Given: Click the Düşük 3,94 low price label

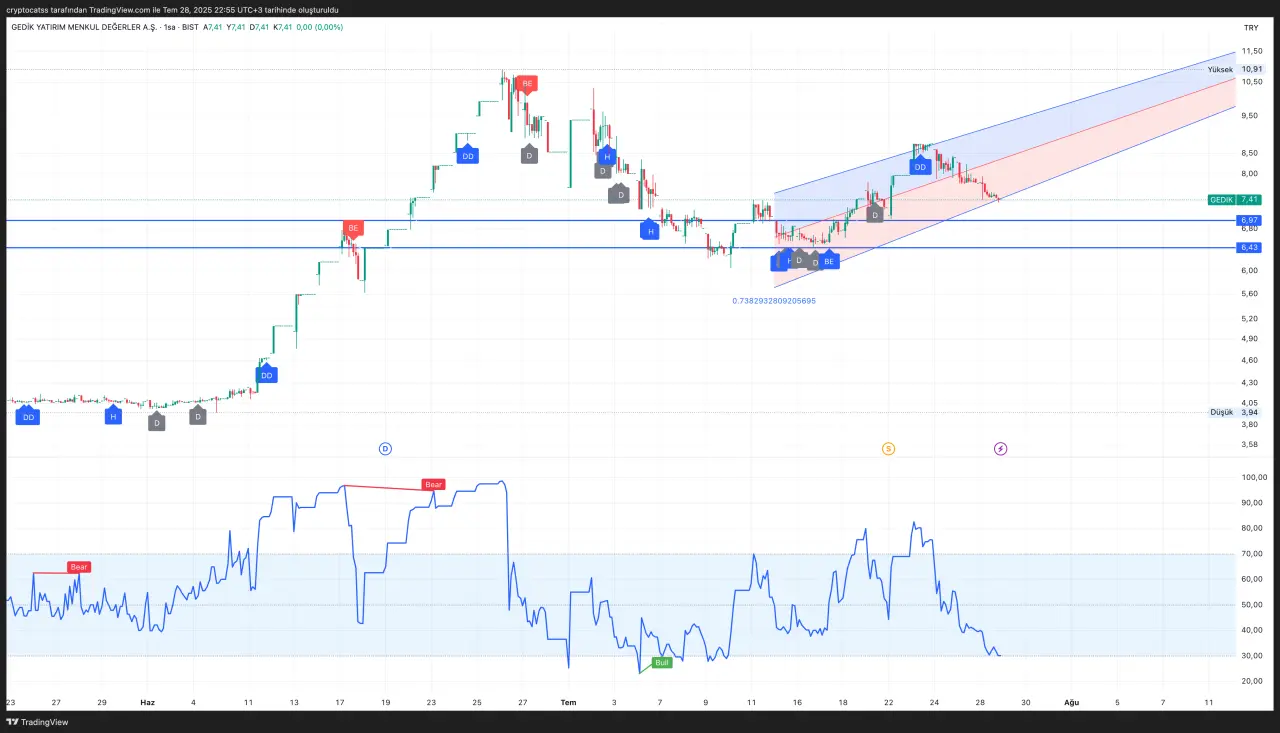Looking at the screenshot, I should (1235, 412).
